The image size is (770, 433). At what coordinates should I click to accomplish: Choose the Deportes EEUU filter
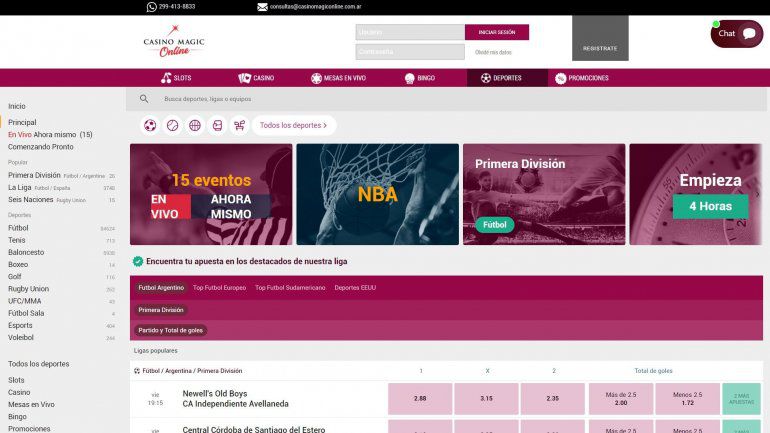click(x=355, y=288)
